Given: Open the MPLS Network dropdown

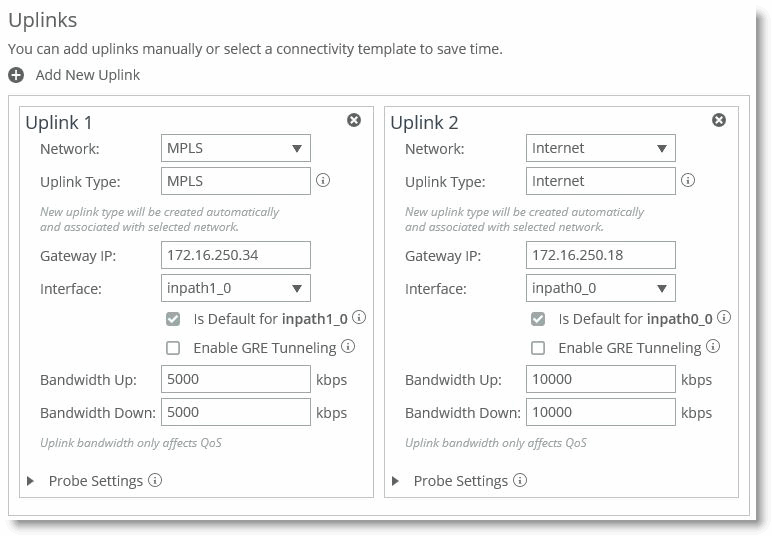Looking at the screenshot, I should pos(236,148).
